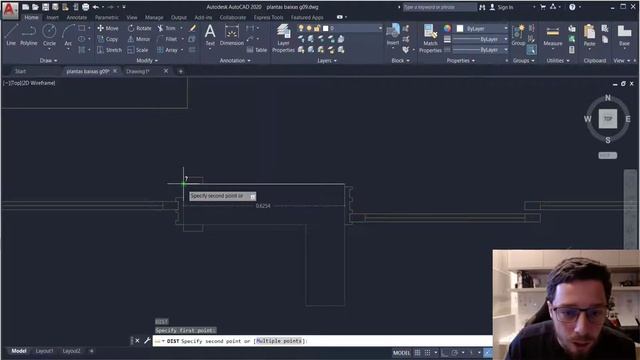Image resolution: width=640 pixels, height=360 pixels.
Task: Expand the Draw panel
Action: pos(48,60)
